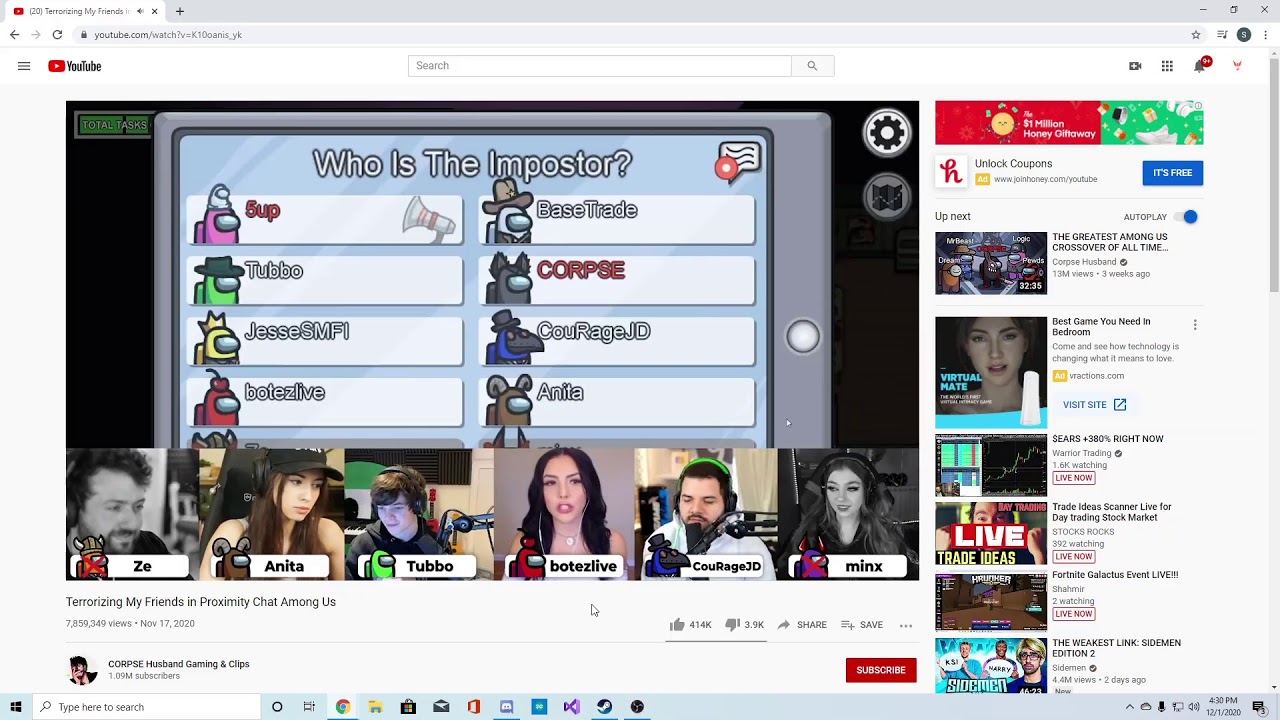The height and width of the screenshot is (720, 1280).
Task: Open Steam from the taskbar
Action: (604, 707)
